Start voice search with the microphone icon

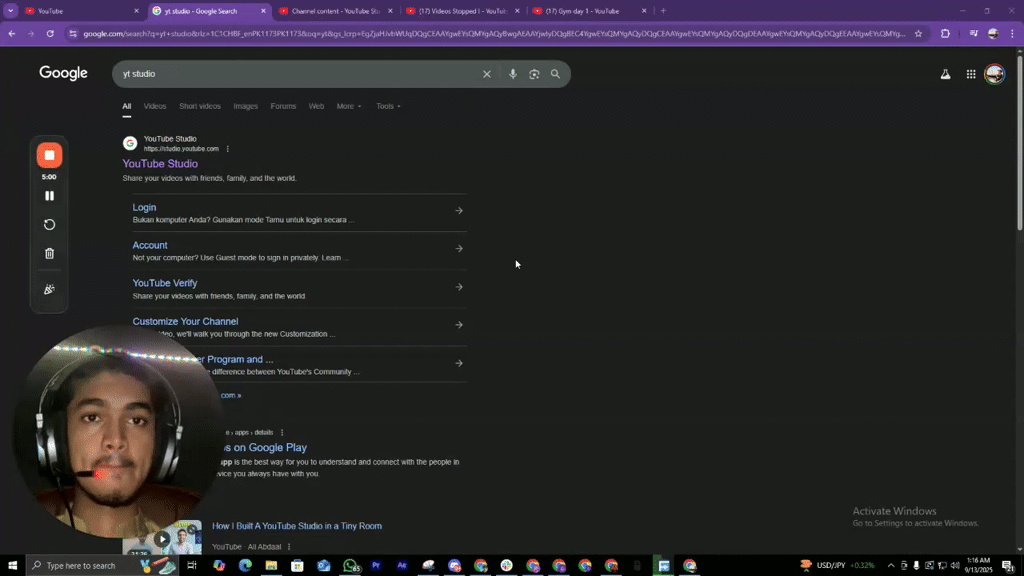pyautogui.click(x=513, y=74)
